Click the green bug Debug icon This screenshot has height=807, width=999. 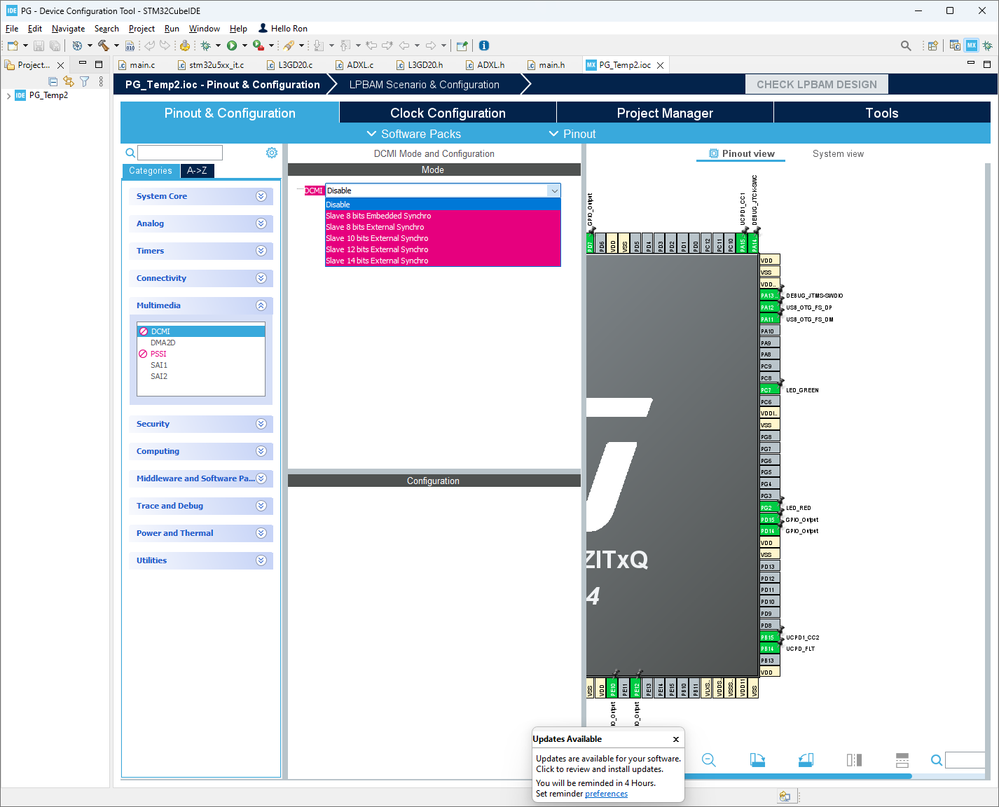pyautogui.click(x=205, y=45)
